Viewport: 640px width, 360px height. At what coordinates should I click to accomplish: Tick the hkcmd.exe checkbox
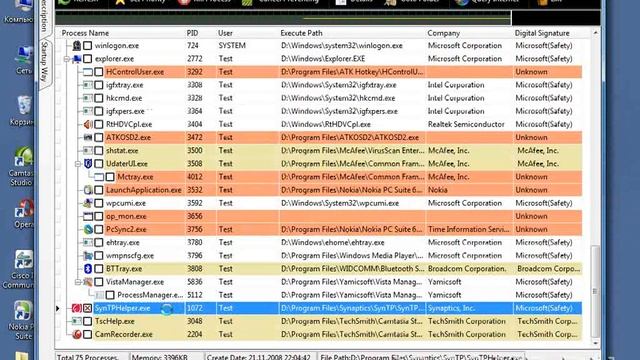pos(99,98)
